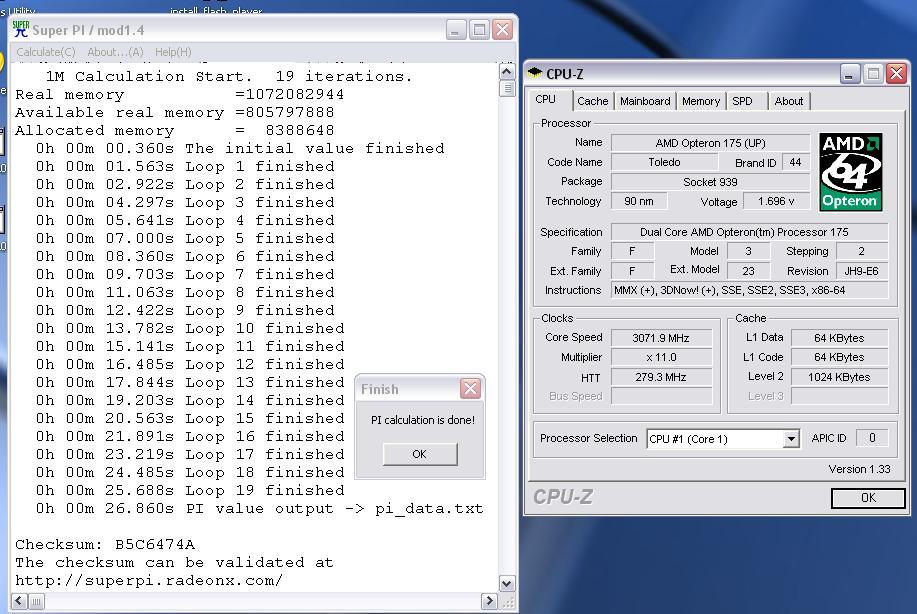917x614 pixels.
Task: Click the processor Name field AMD Opteron 175
Action: point(710,143)
